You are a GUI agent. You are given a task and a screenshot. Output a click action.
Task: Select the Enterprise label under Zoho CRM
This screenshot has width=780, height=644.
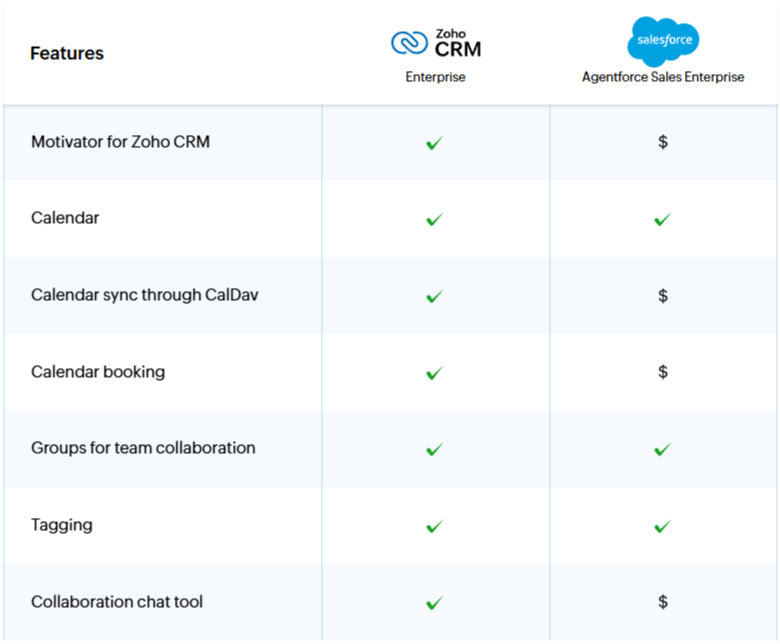[435, 77]
